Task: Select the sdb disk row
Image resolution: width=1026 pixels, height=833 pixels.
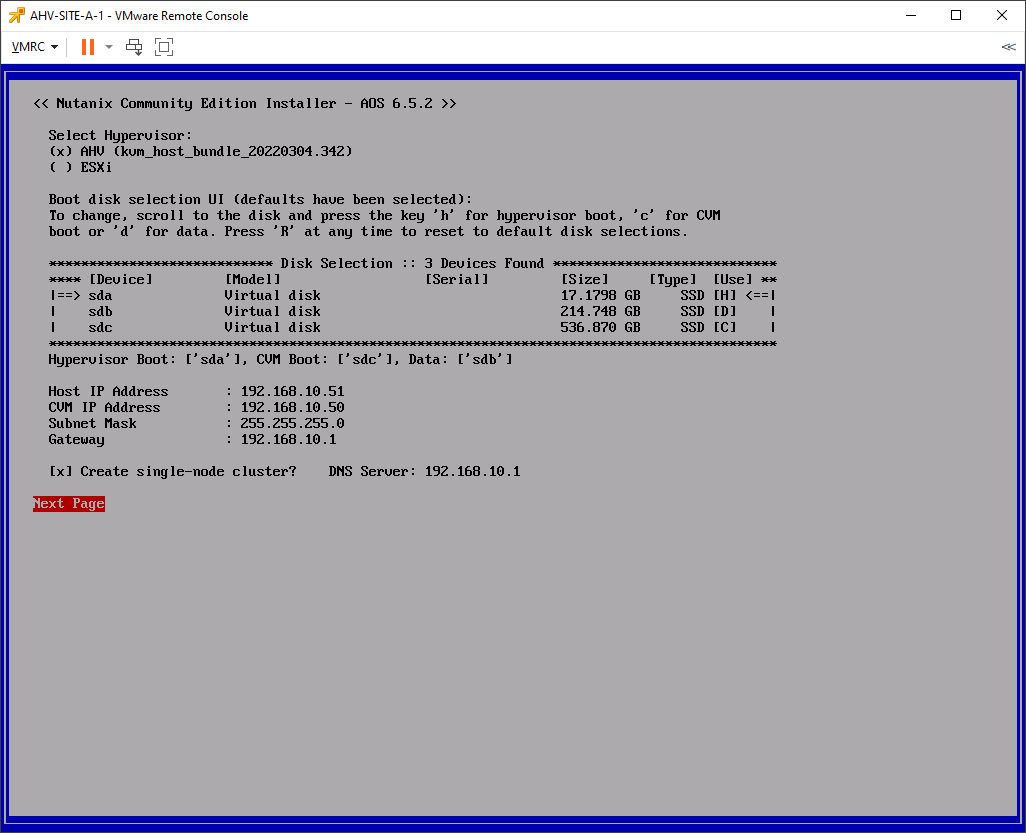Action: pyautogui.click(x=412, y=311)
